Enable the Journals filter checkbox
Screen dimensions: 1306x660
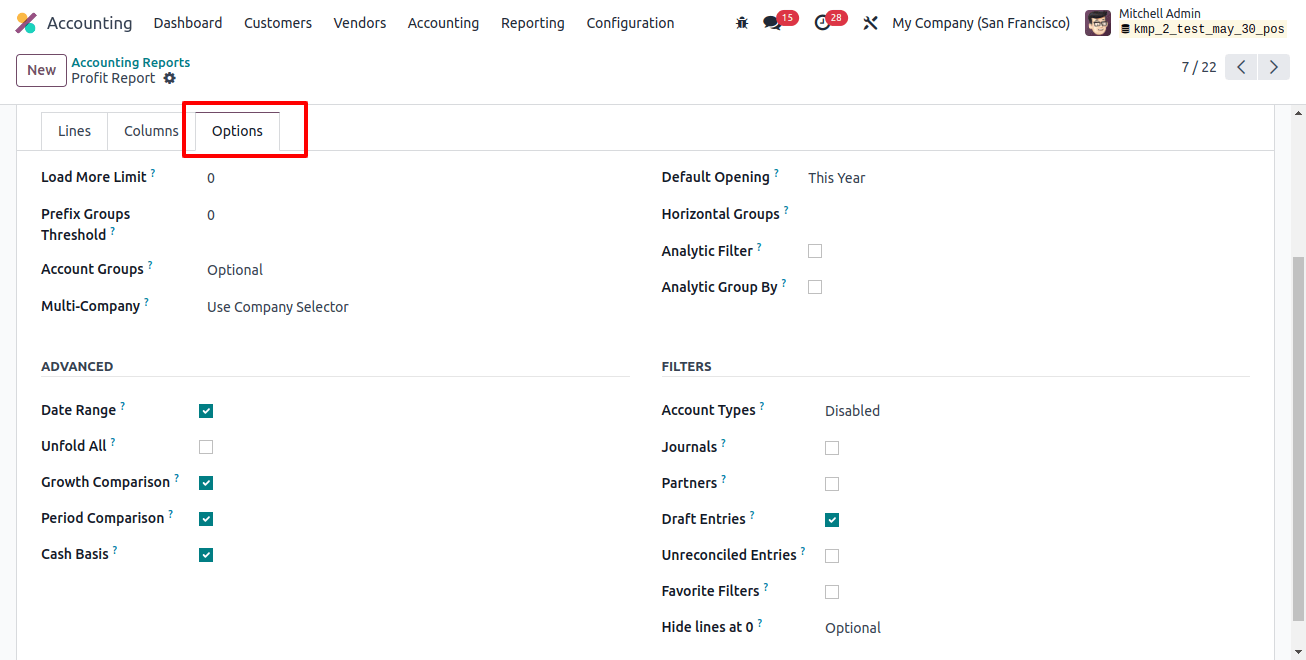832,448
